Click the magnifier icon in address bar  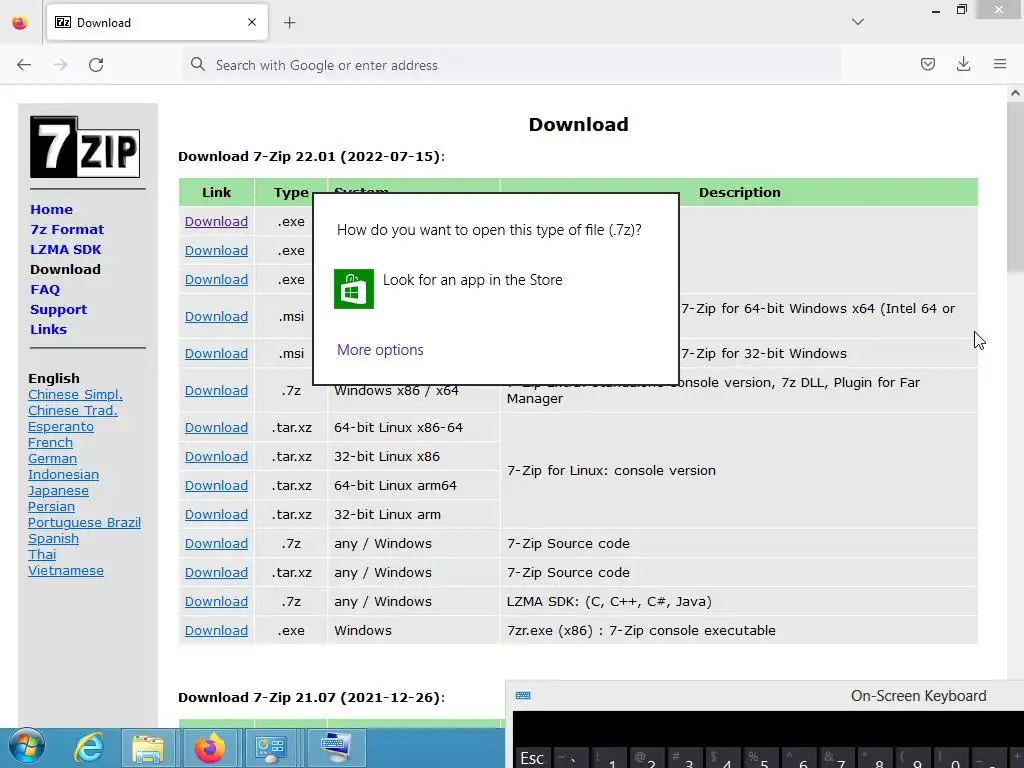(x=197, y=64)
